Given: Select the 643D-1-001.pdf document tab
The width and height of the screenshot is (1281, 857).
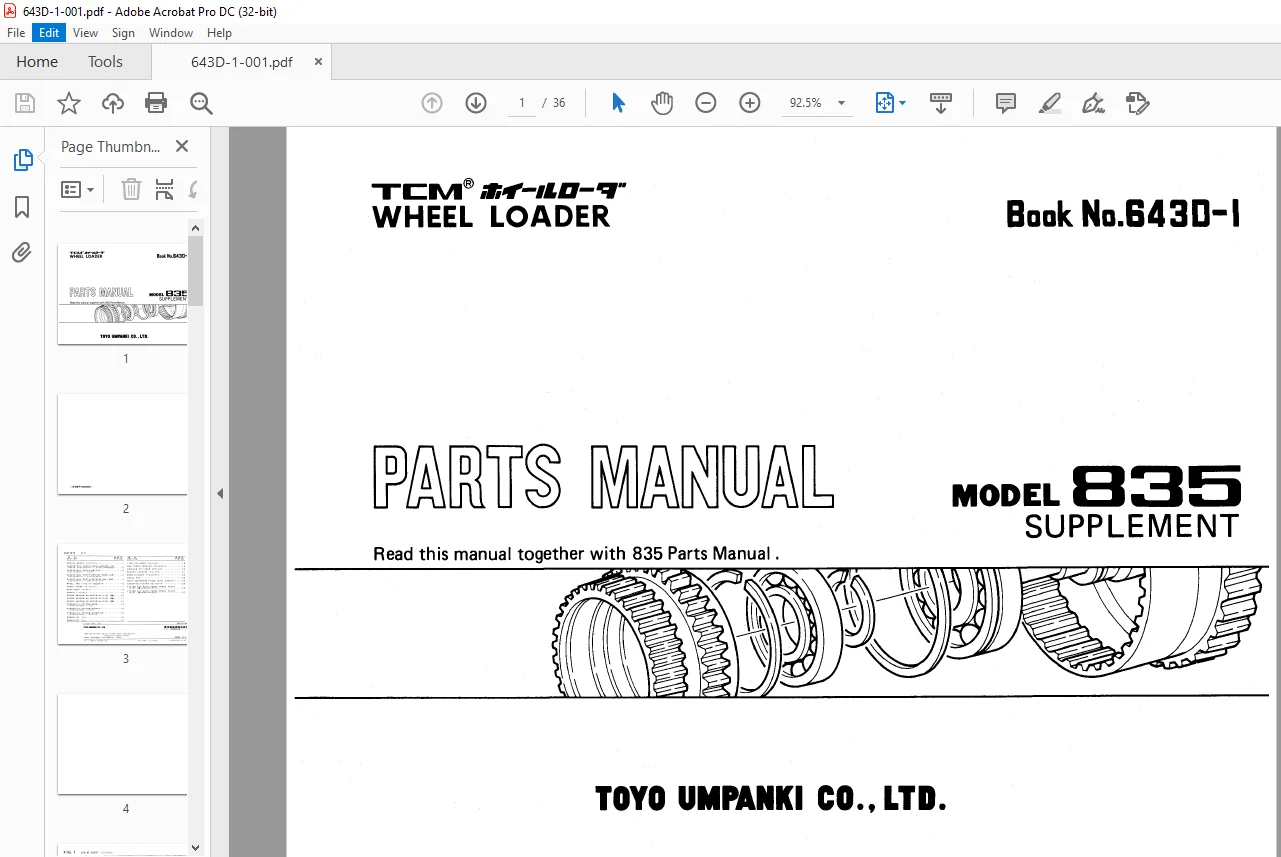Looking at the screenshot, I should point(242,61).
